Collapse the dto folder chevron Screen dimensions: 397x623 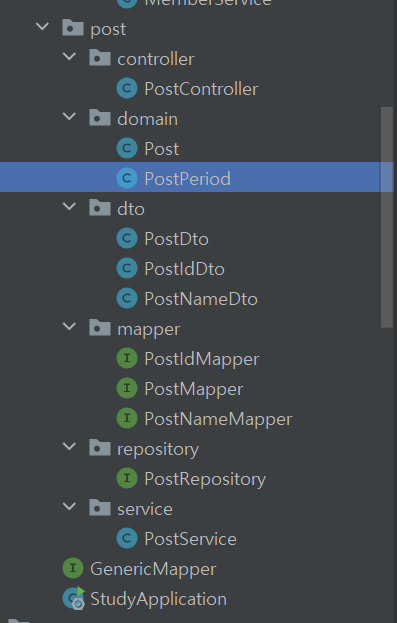click(x=69, y=207)
